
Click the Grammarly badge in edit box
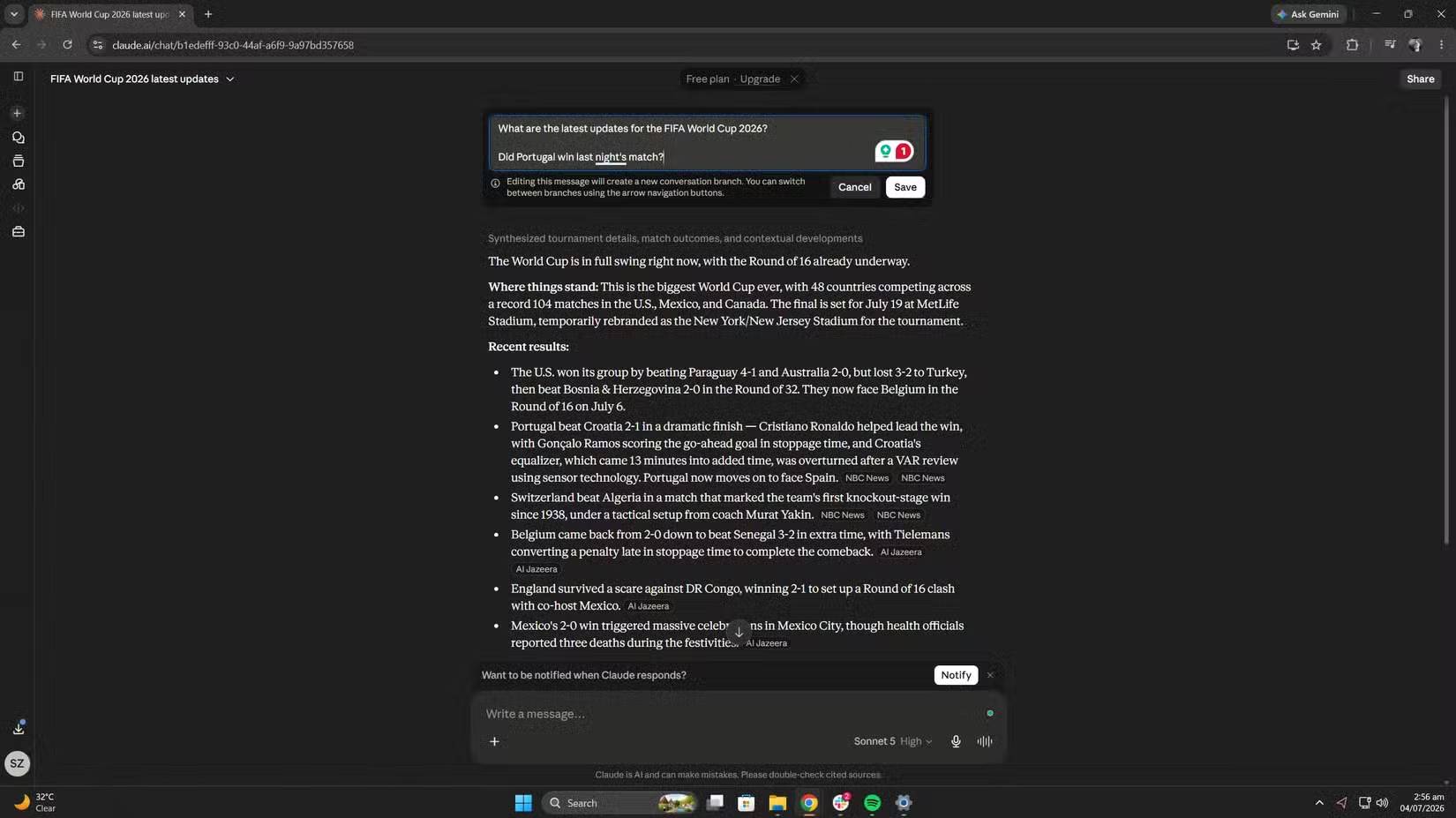(894, 152)
